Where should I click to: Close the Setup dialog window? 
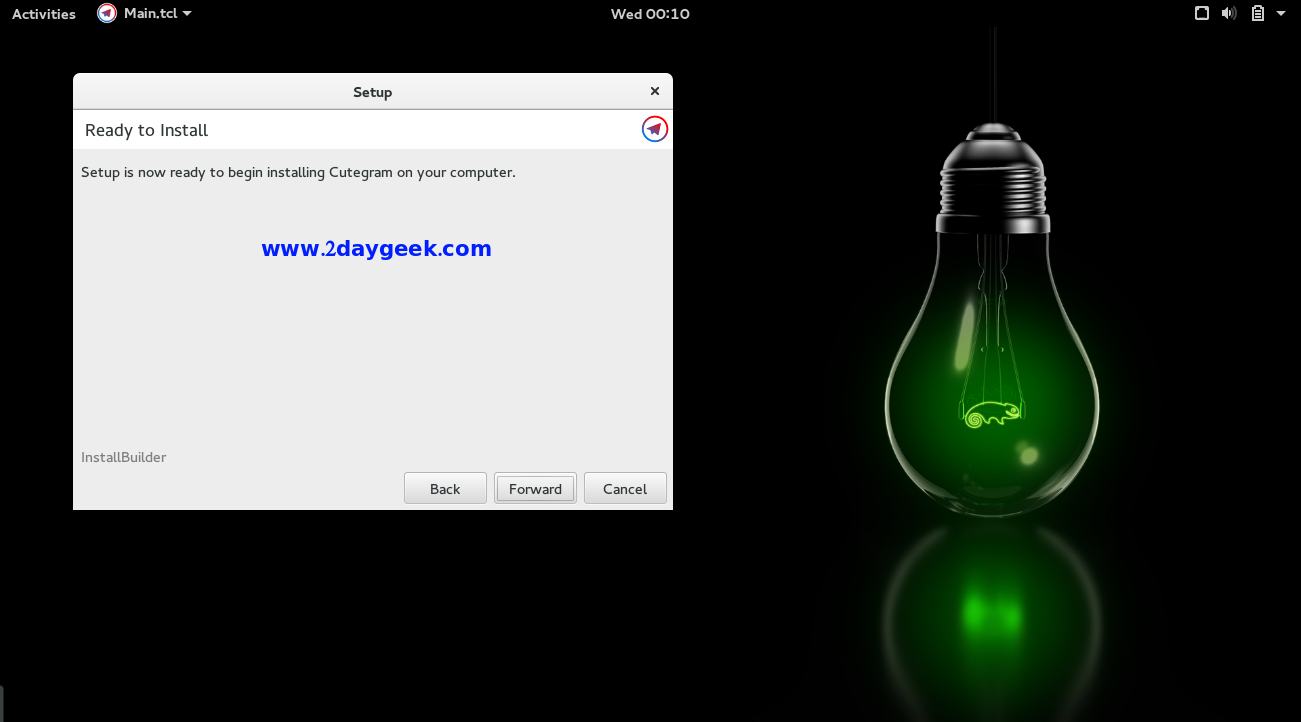click(x=655, y=91)
